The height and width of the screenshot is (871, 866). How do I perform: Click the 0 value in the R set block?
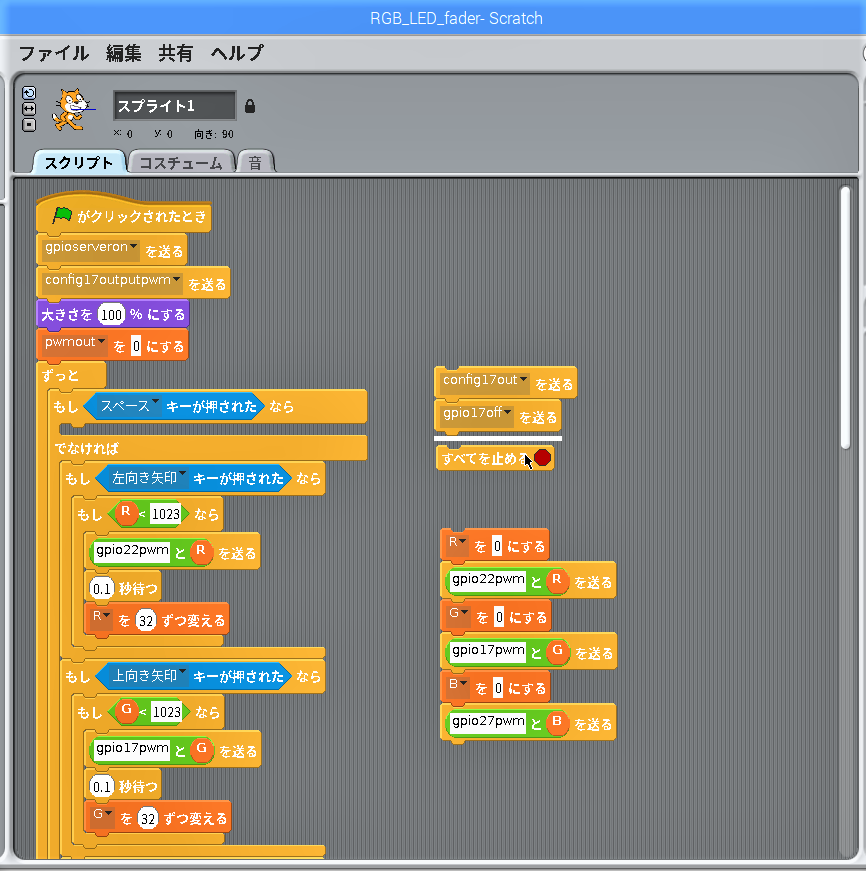tap(497, 547)
